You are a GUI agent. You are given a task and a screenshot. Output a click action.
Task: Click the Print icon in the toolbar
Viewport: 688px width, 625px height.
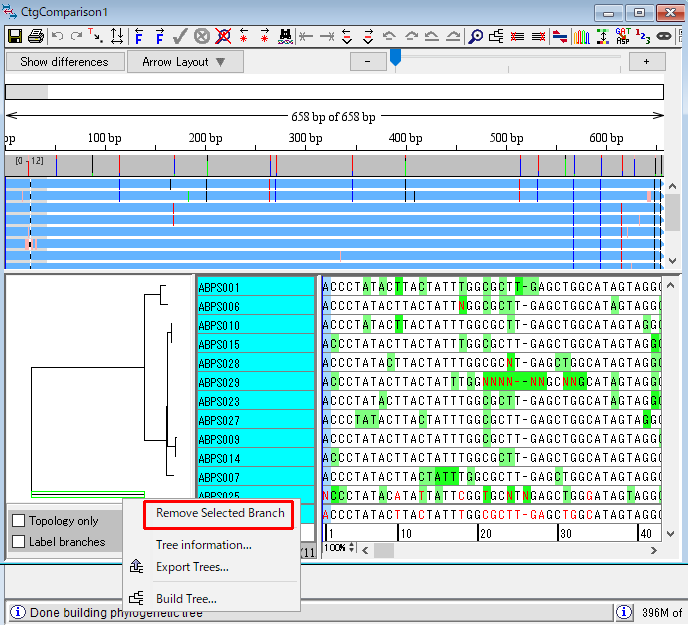(x=36, y=36)
